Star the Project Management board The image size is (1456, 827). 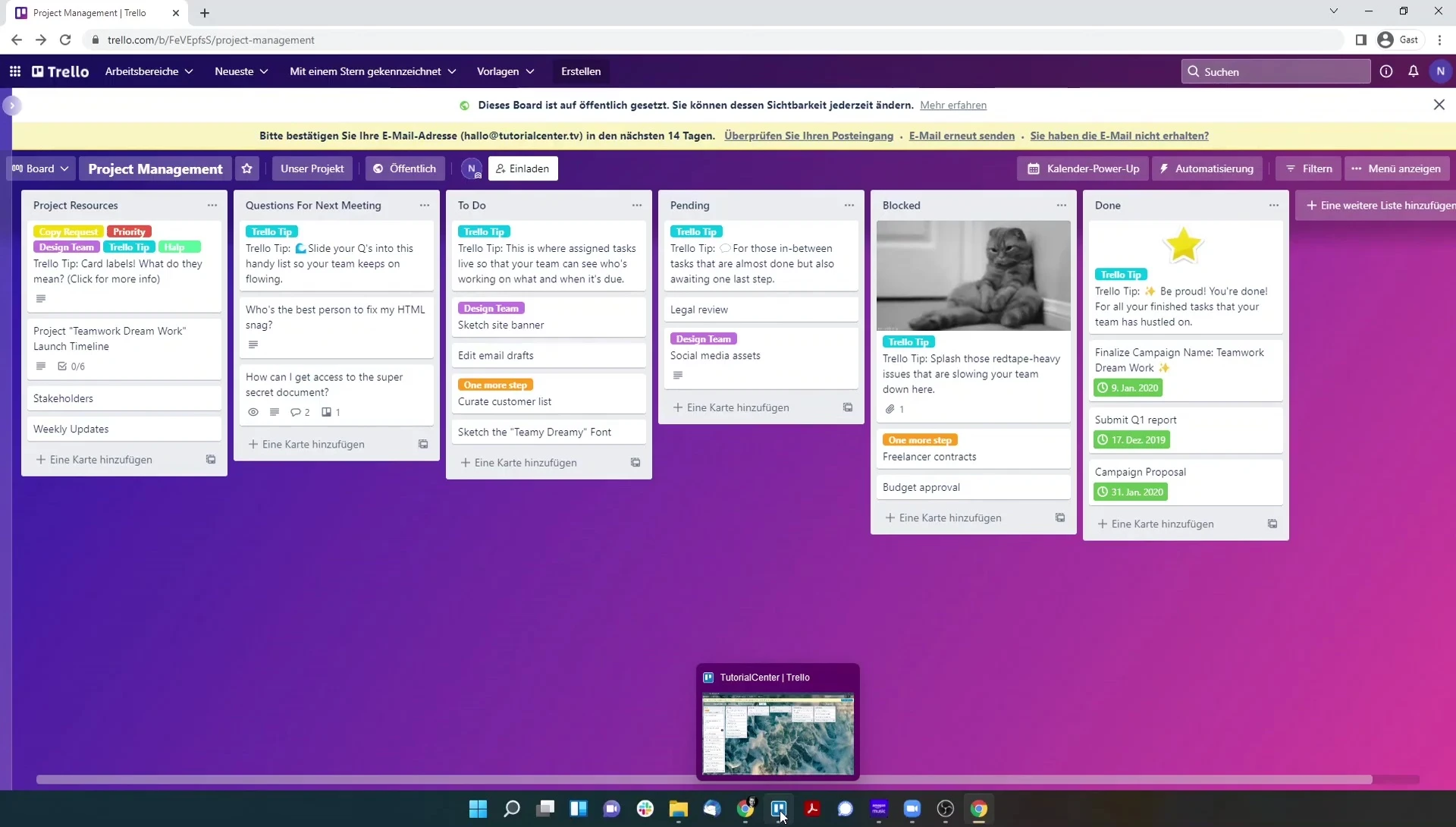point(247,168)
